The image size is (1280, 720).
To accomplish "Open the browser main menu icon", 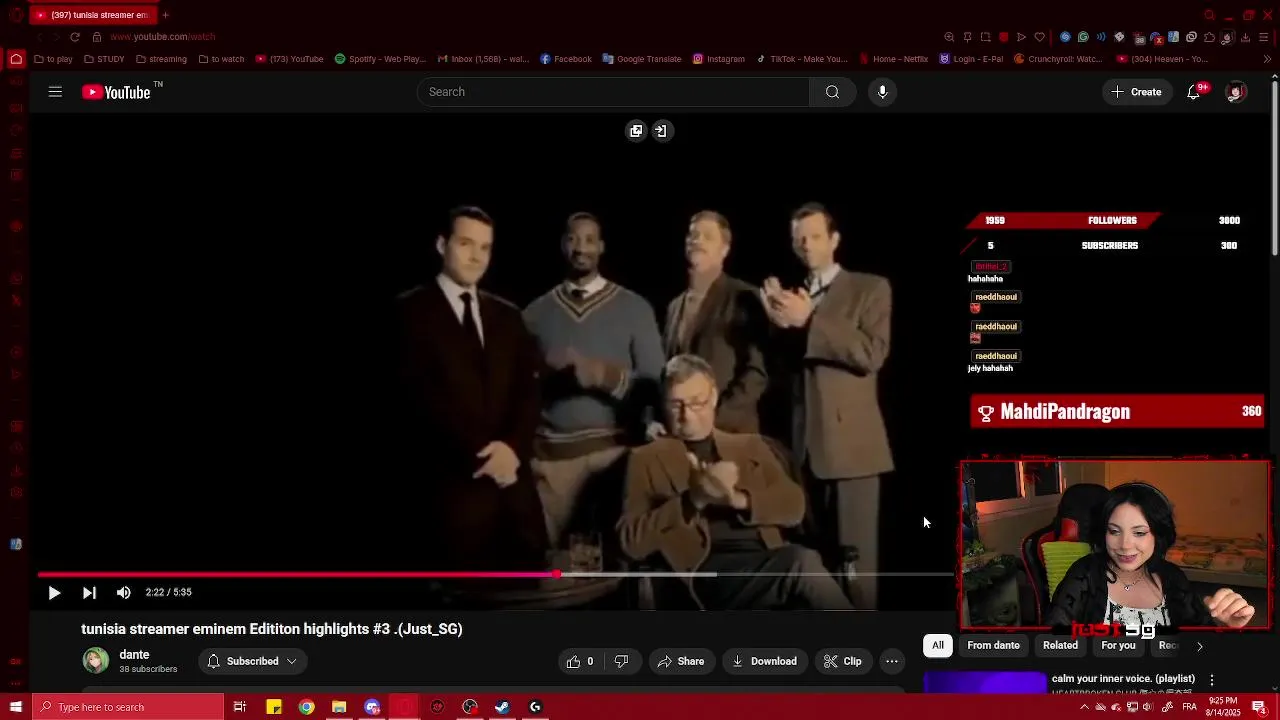I will [1264, 37].
